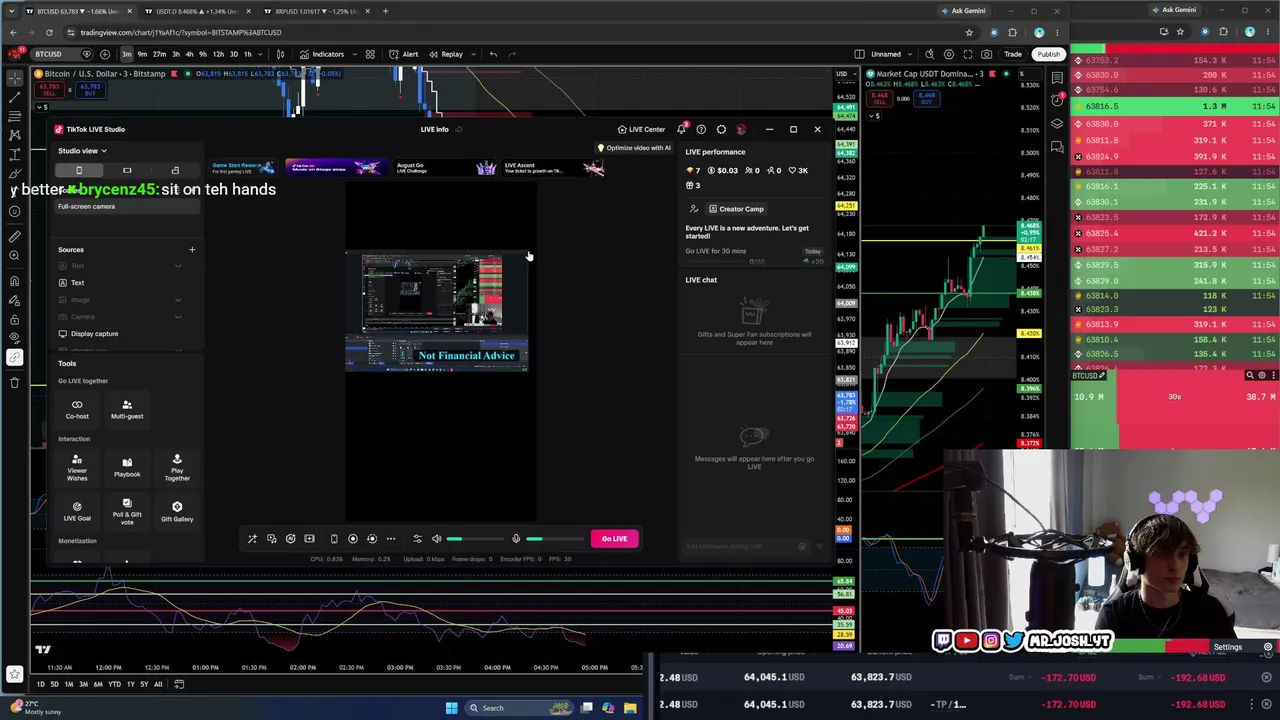Expand the Camera source row chevron

point(178,317)
